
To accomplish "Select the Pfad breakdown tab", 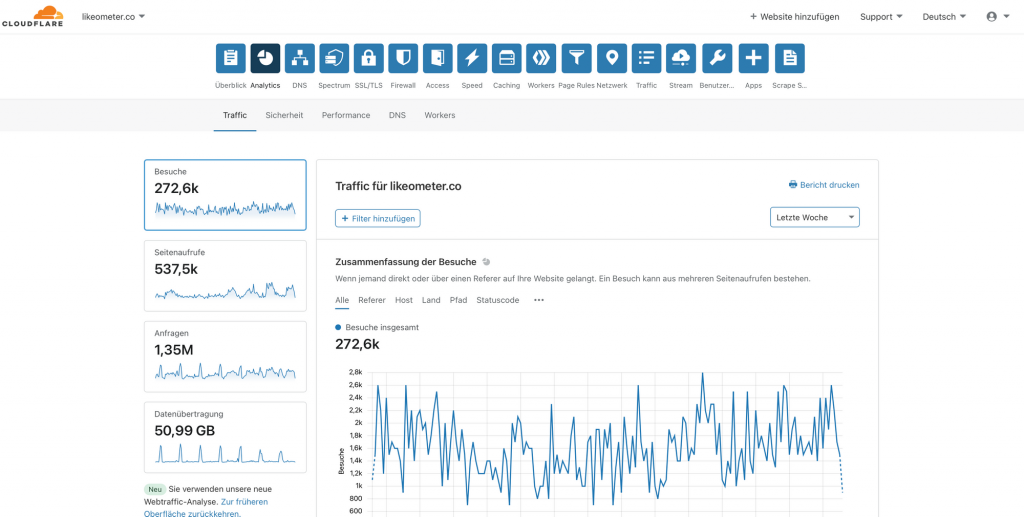I will (x=458, y=300).
